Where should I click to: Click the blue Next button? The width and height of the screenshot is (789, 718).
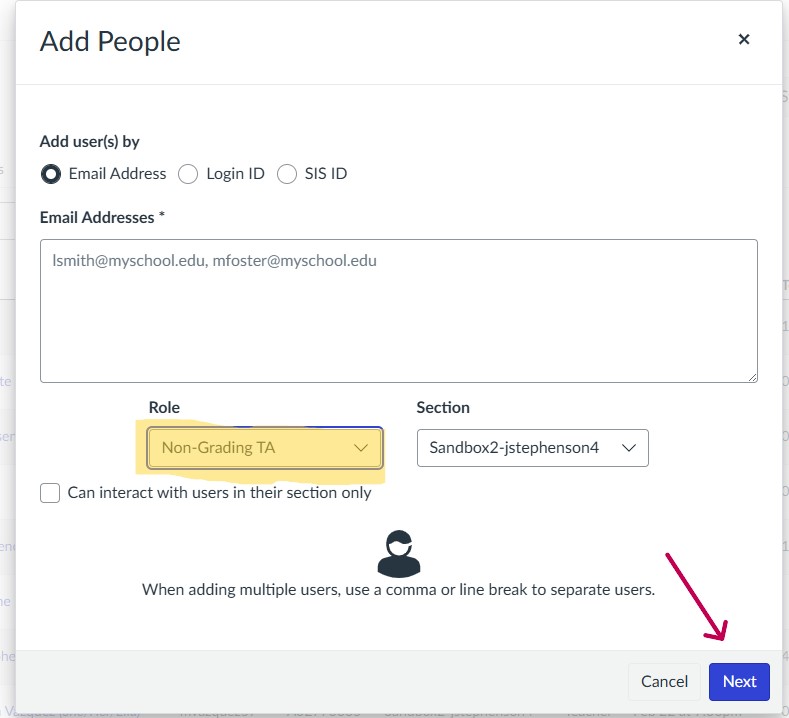coord(739,681)
